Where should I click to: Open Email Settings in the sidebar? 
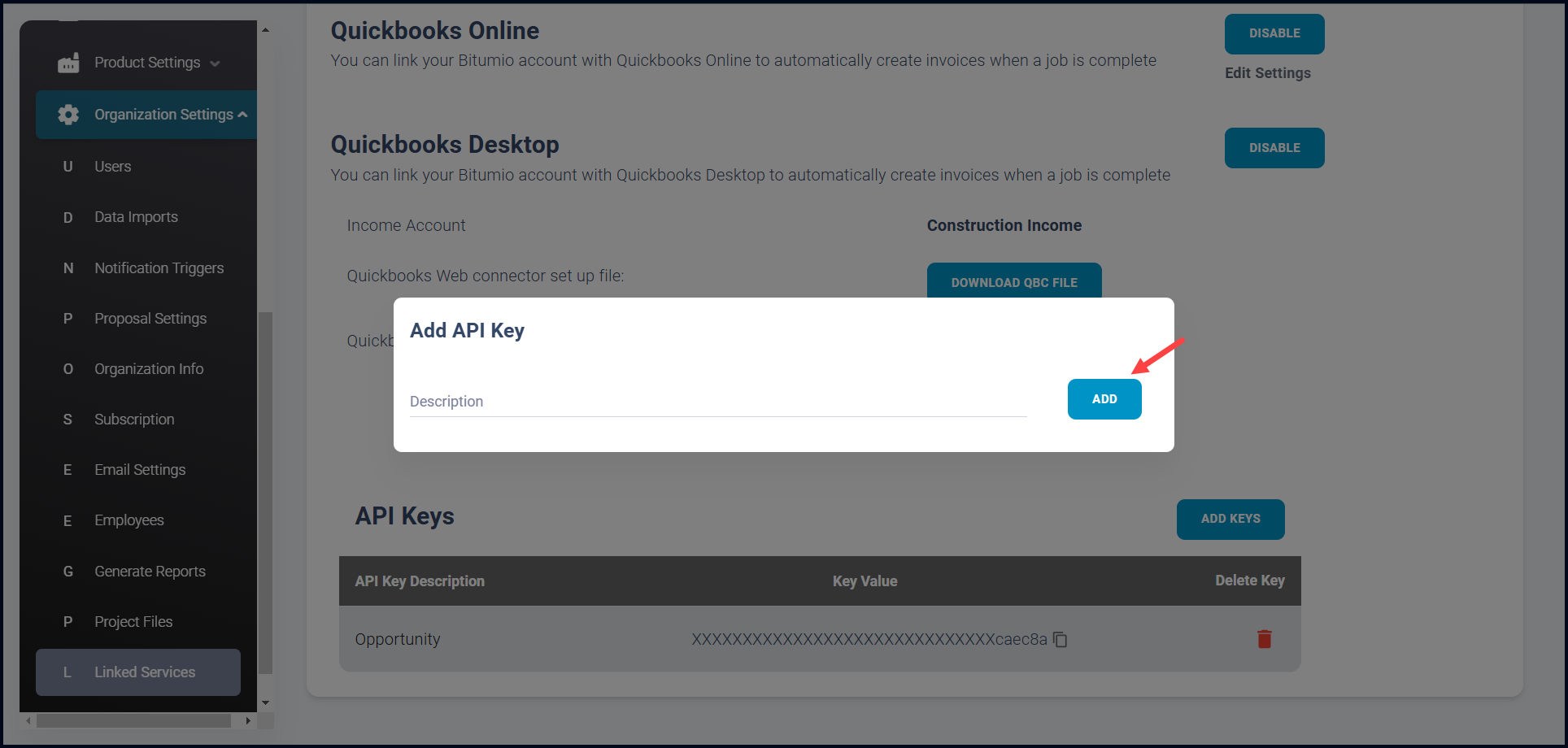[138, 470]
